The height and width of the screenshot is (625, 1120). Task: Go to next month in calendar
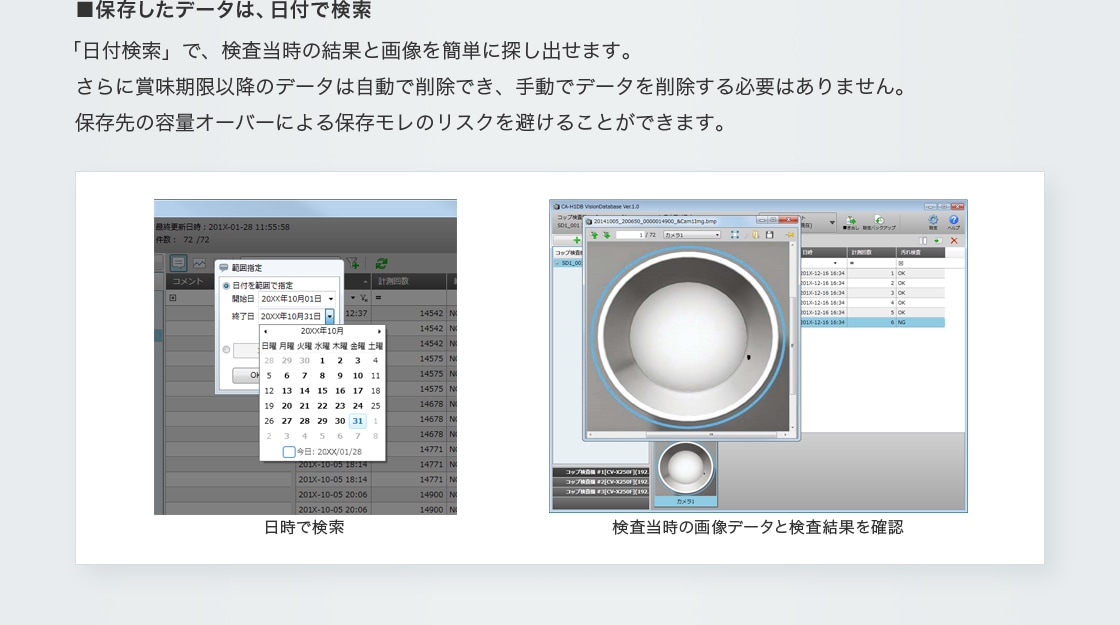pyautogui.click(x=379, y=331)
